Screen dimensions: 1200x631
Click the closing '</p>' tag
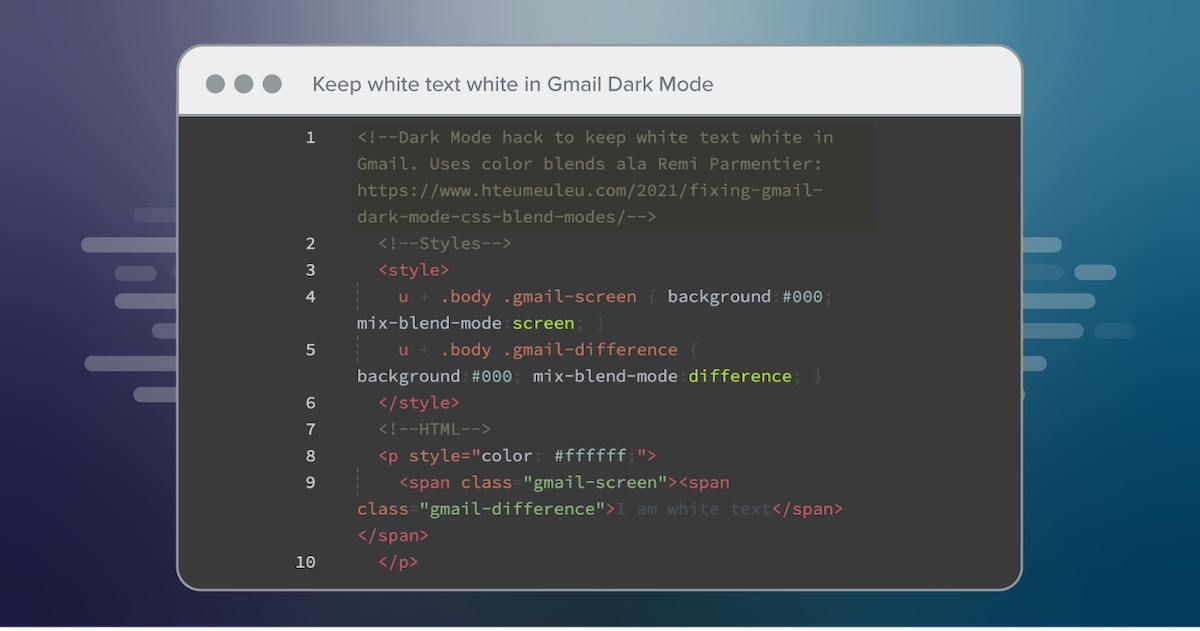[x=398, y=562]
